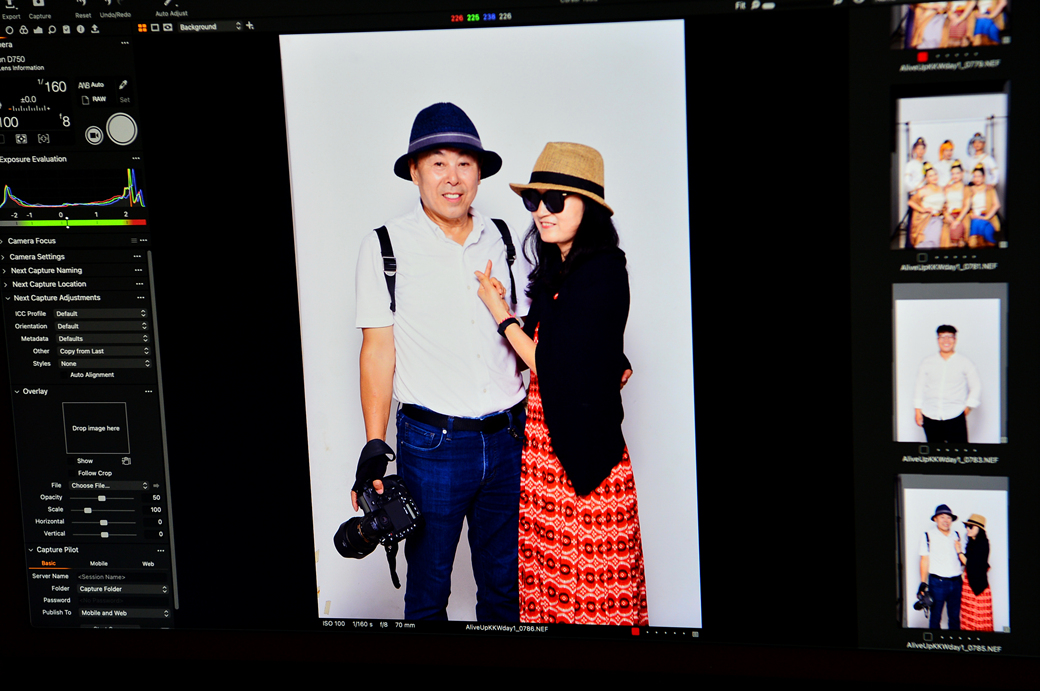Collapse the Next Capture Adjustments section

[8, 298]
